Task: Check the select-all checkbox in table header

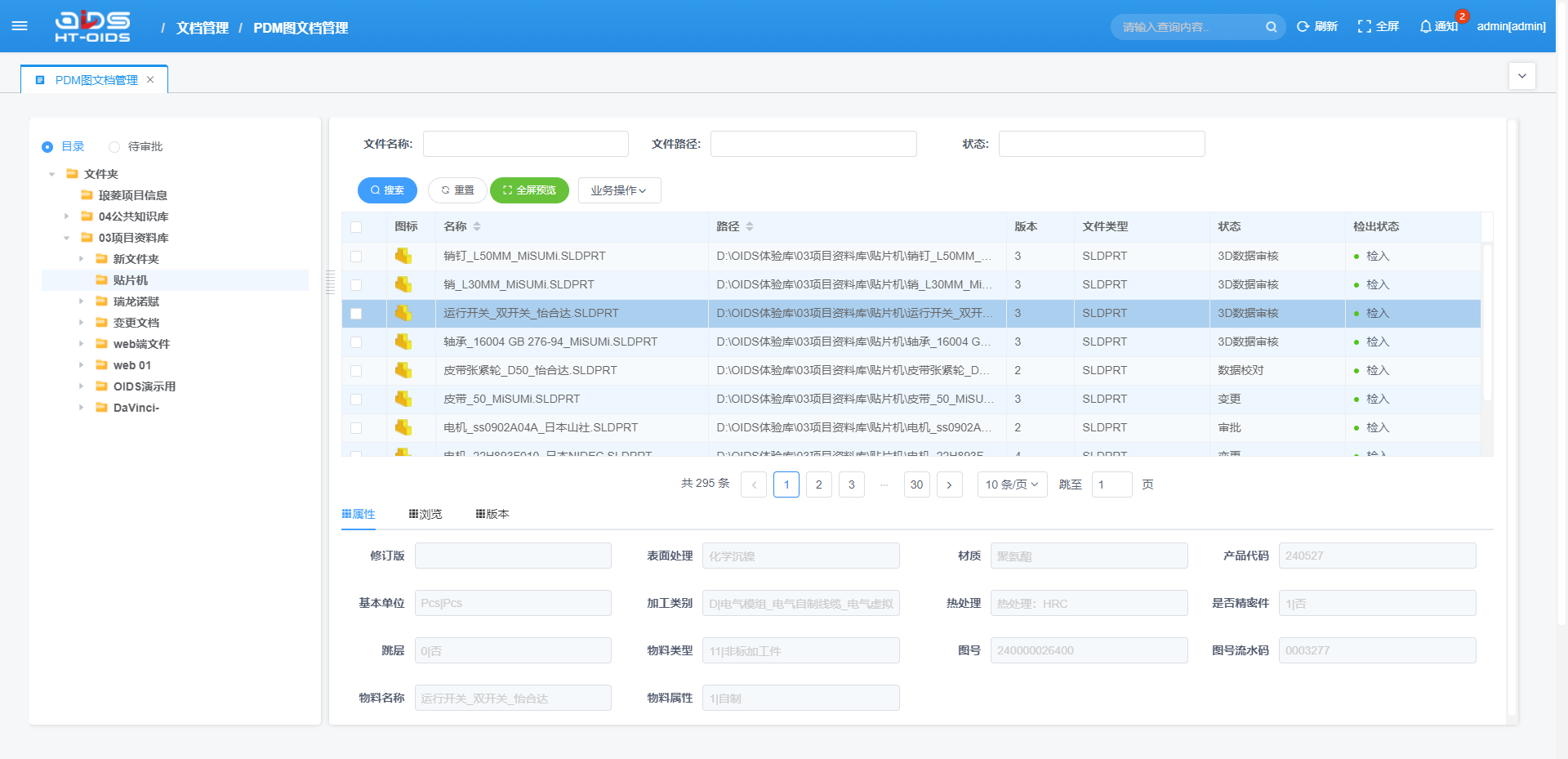Action: (356, 226)
